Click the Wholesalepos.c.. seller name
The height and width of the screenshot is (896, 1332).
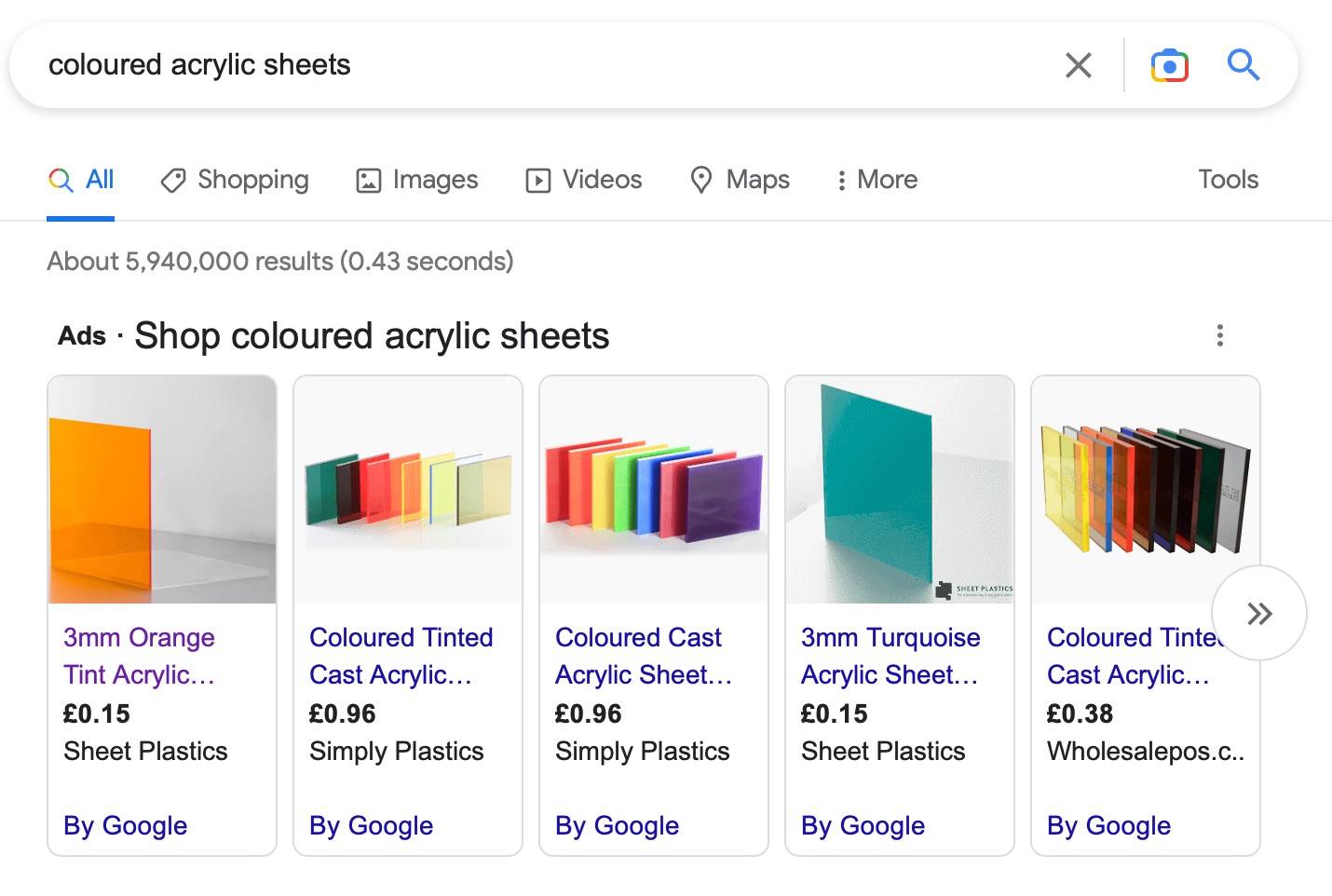coord(1146,752)
